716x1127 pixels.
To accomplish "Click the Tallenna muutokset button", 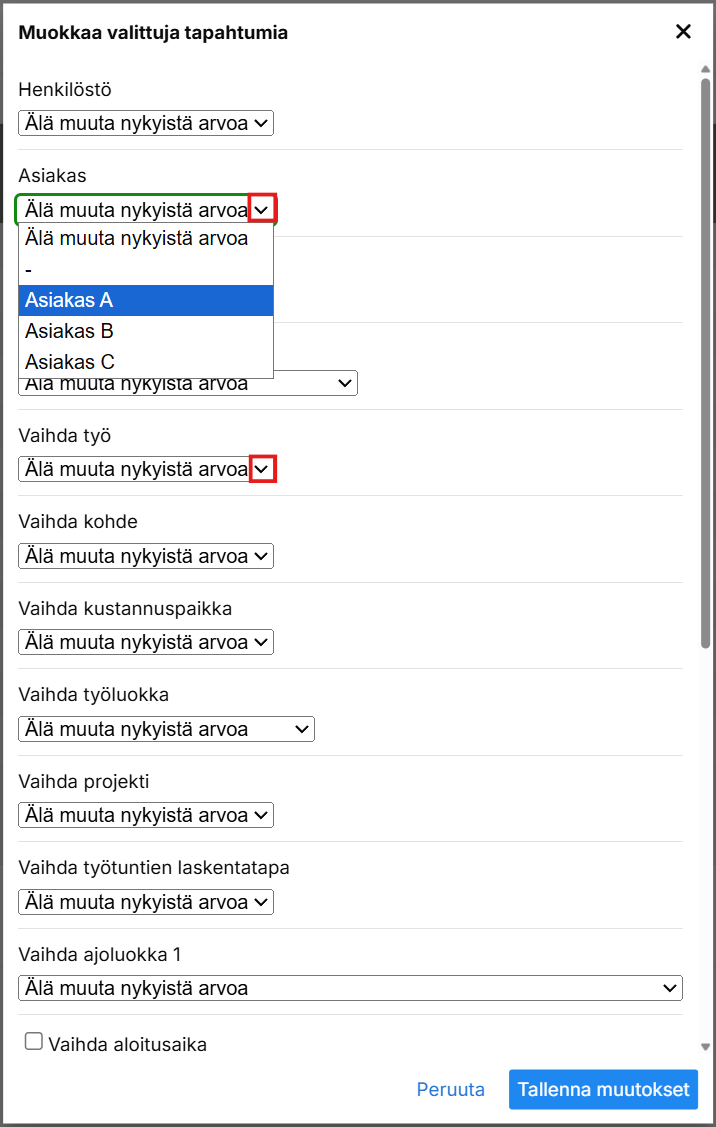I will point(603,1089).
